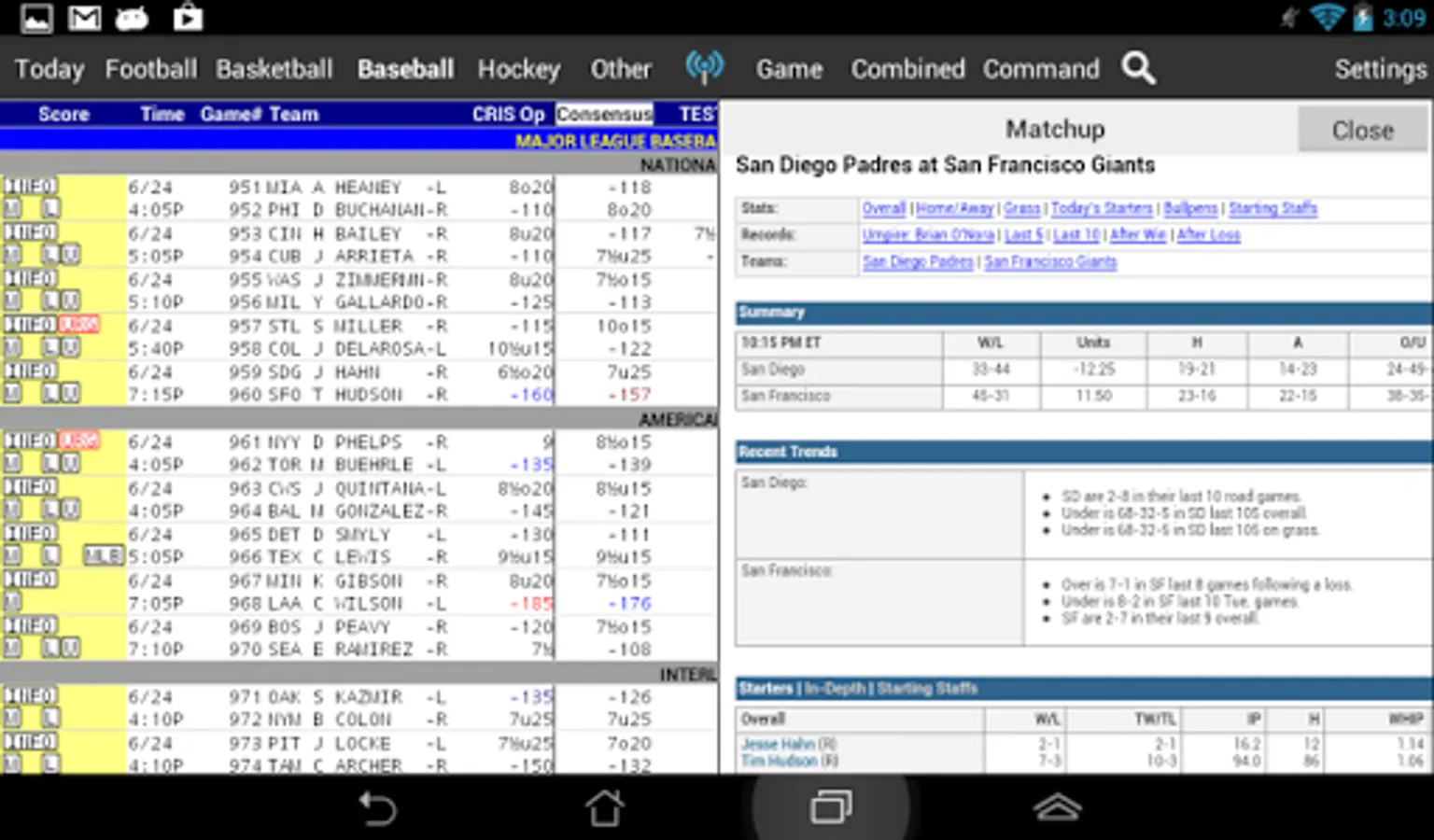
Task: Tap the Android home icon
Action: point(604,807)
